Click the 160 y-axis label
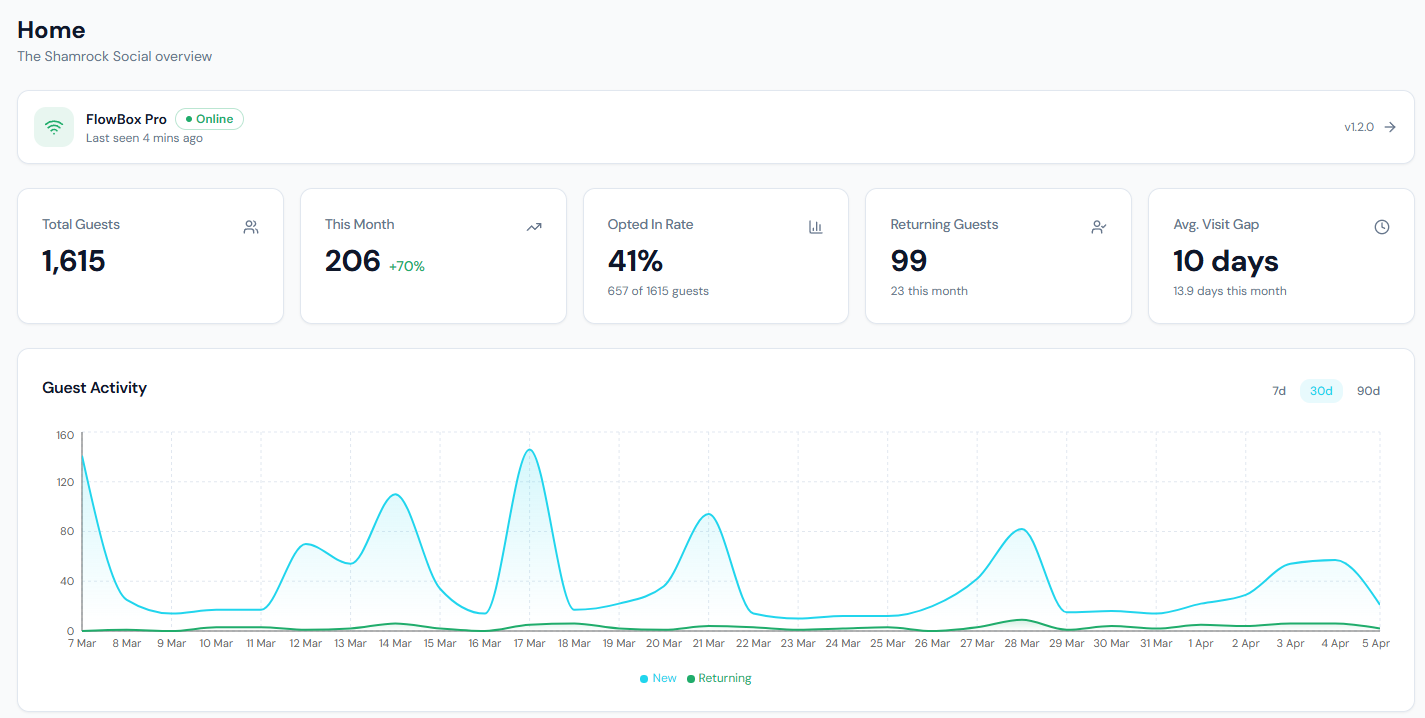 pyautogui.click(x=65, y=435)
